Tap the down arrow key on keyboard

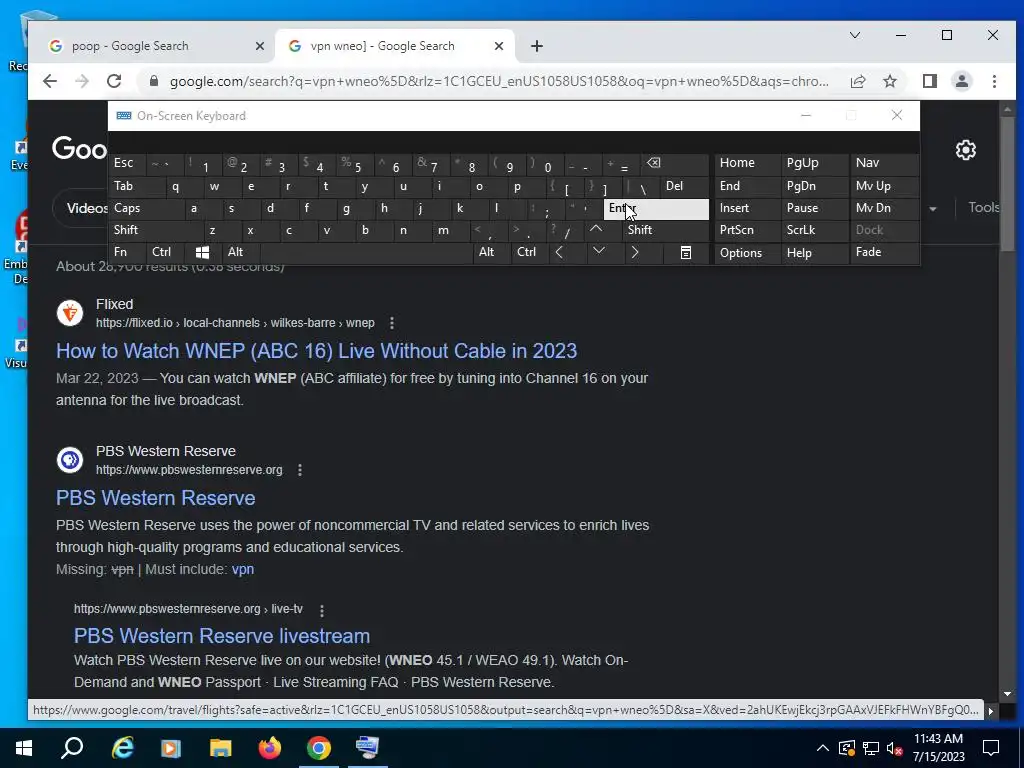[x=598, y=251]
